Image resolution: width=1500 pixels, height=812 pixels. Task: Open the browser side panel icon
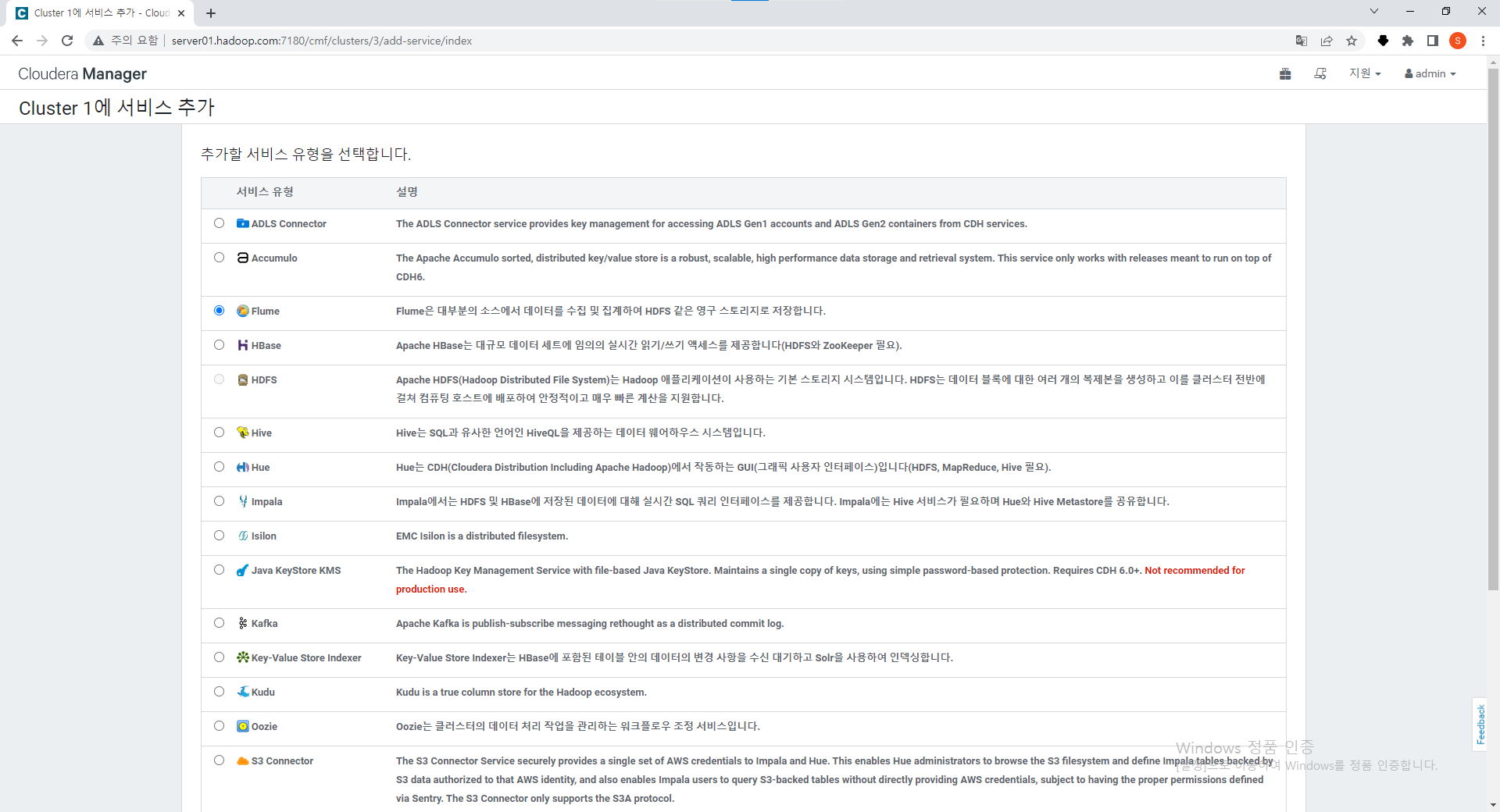coord(1433,41)
